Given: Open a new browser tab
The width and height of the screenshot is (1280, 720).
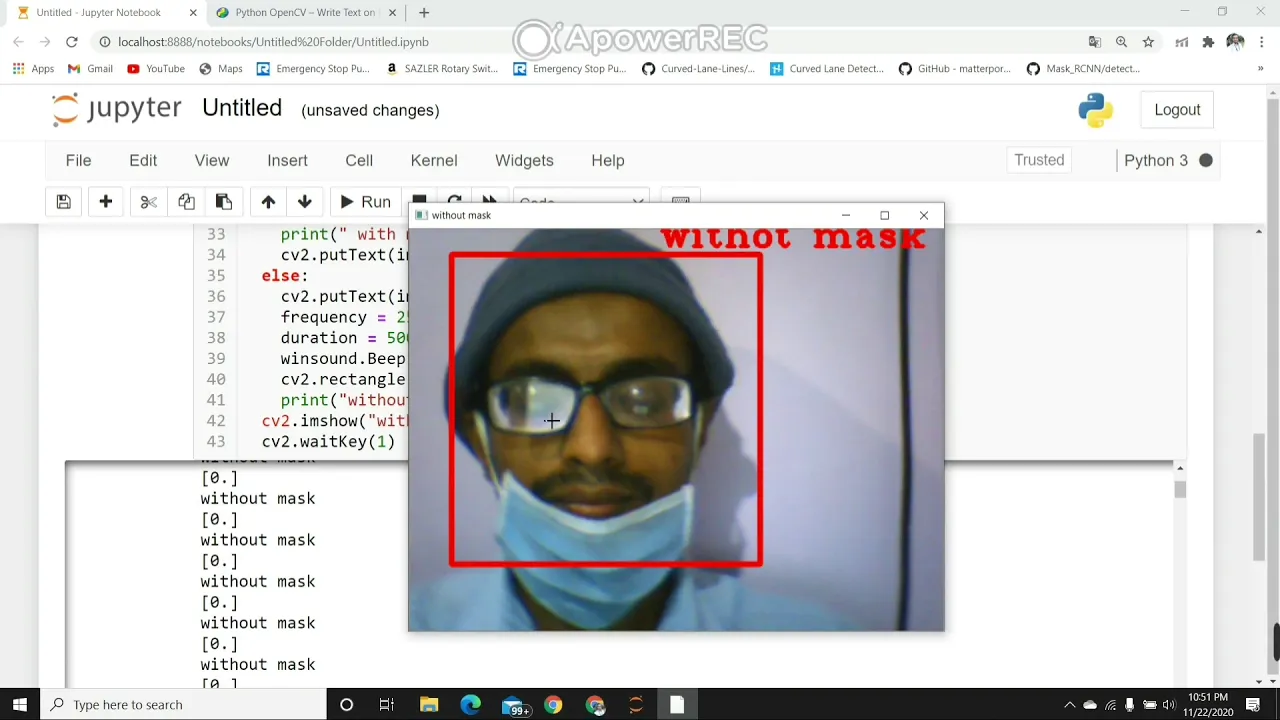Looking at the screenshot, I should click(424, 13).
